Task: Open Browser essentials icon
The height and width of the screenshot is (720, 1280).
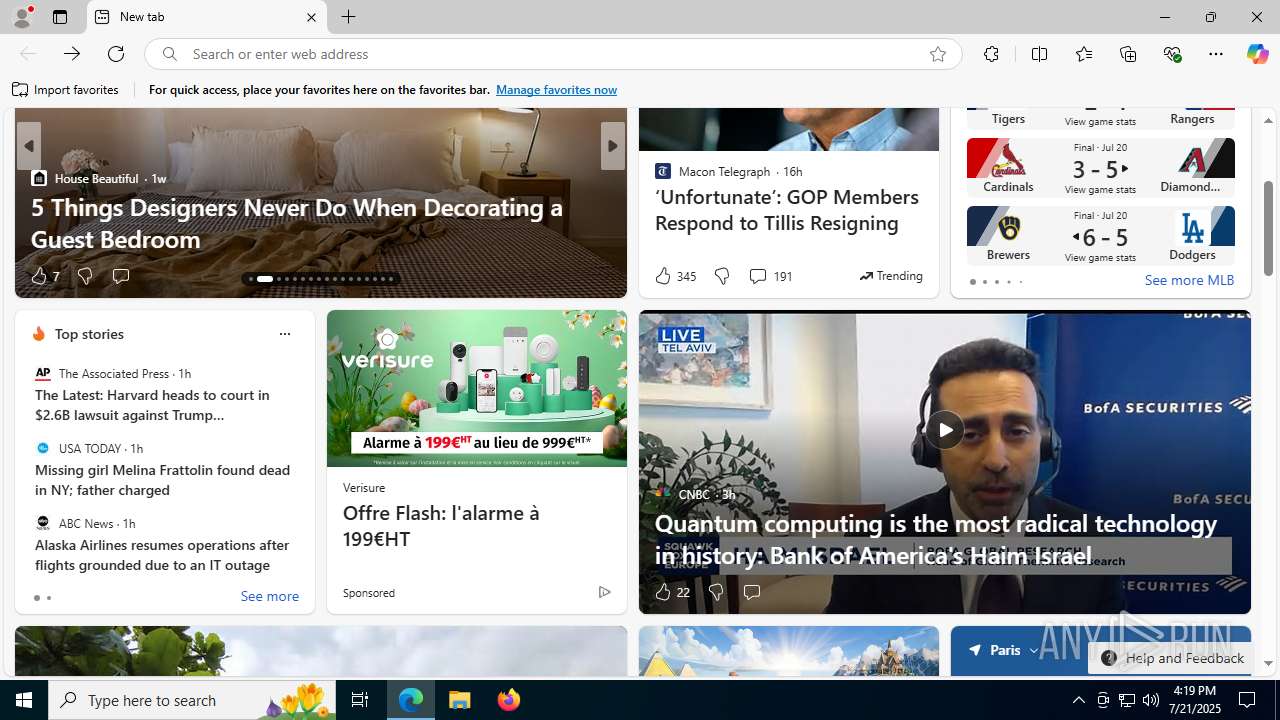Action: 1172,54
